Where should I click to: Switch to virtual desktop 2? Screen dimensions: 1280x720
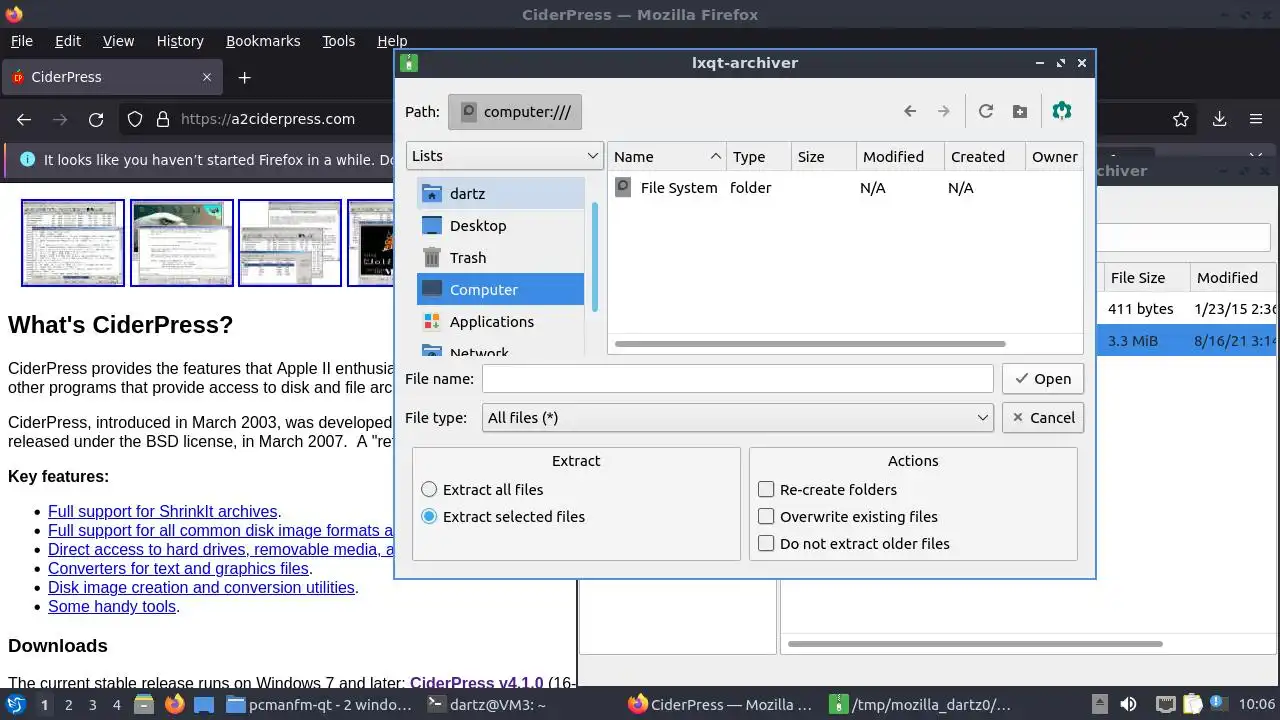[68, 705]
